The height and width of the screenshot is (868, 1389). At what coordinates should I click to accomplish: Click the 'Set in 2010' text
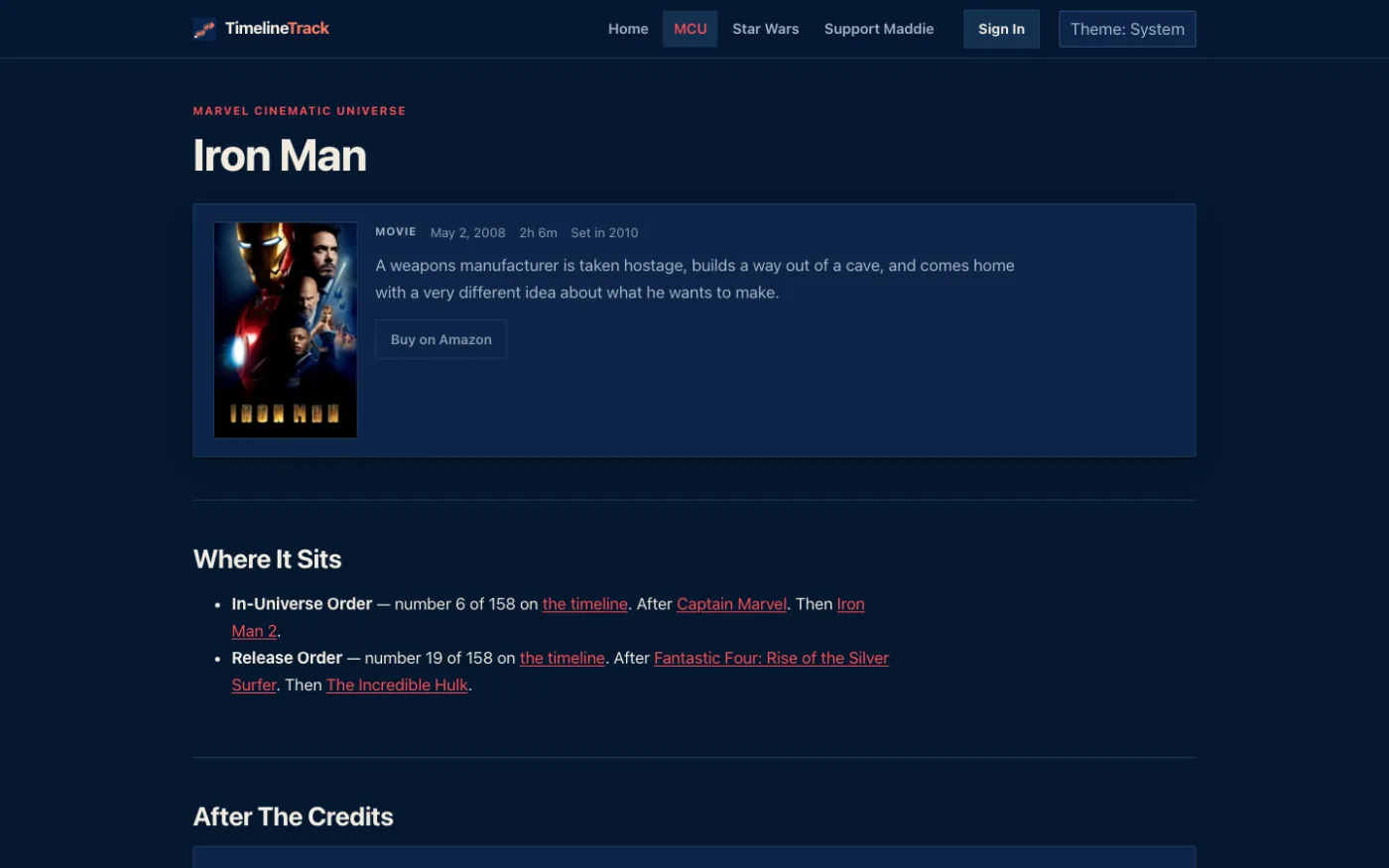[x=604, y=233]
